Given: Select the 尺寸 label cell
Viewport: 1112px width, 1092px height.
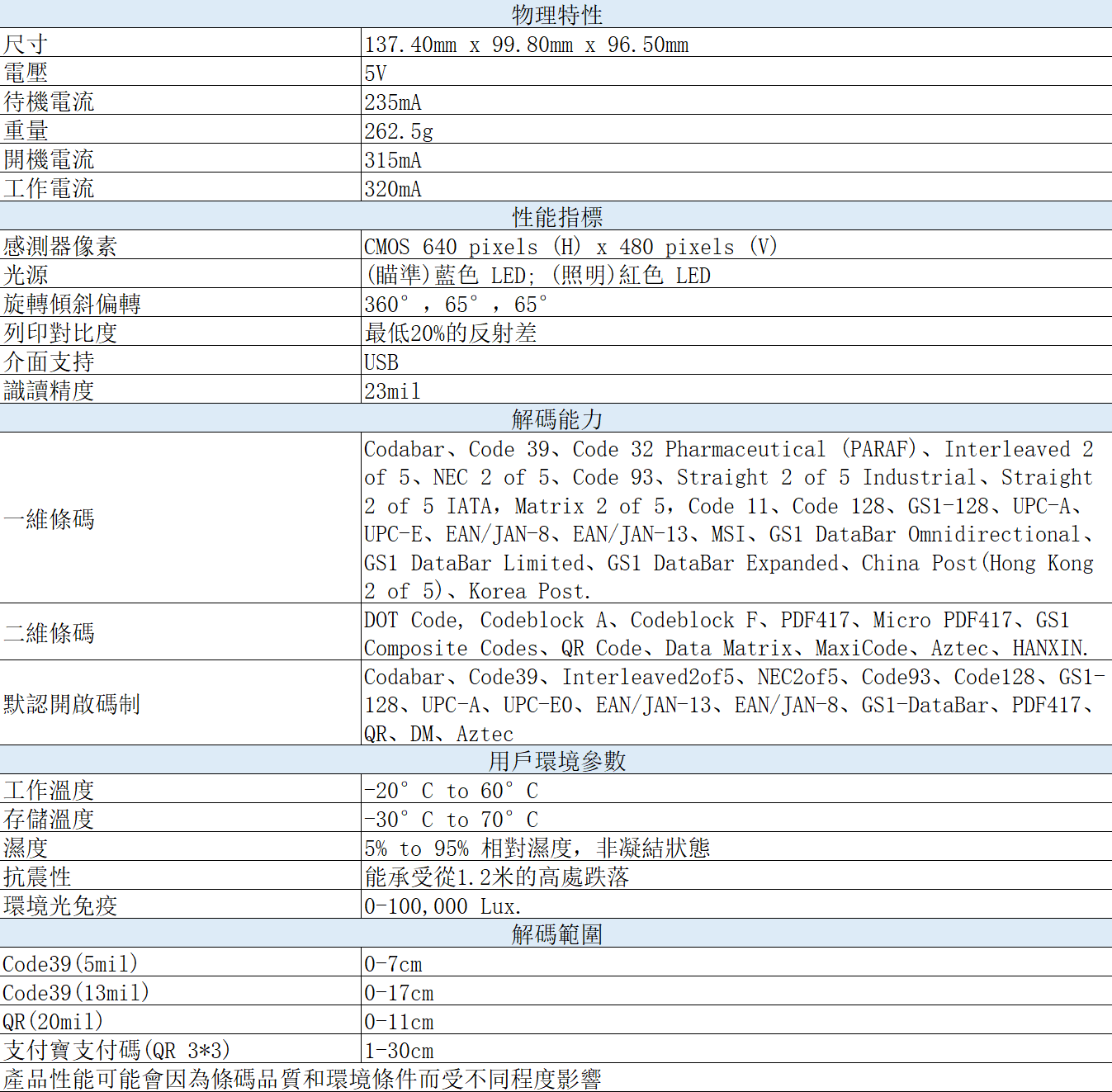Looking at the screenshot, I should (26, 45).
